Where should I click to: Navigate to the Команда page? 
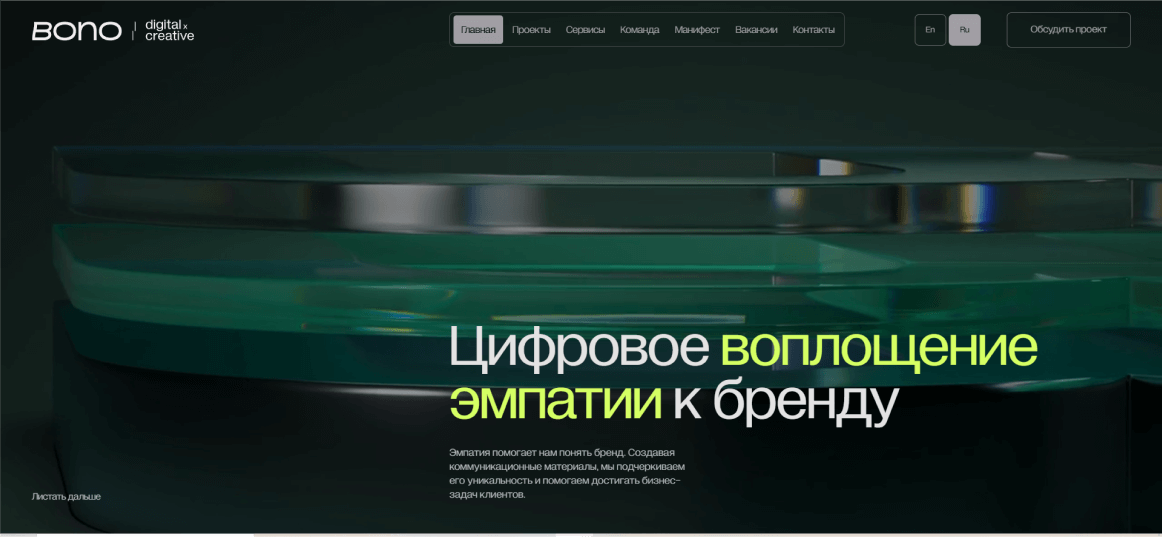click(639, 30)
